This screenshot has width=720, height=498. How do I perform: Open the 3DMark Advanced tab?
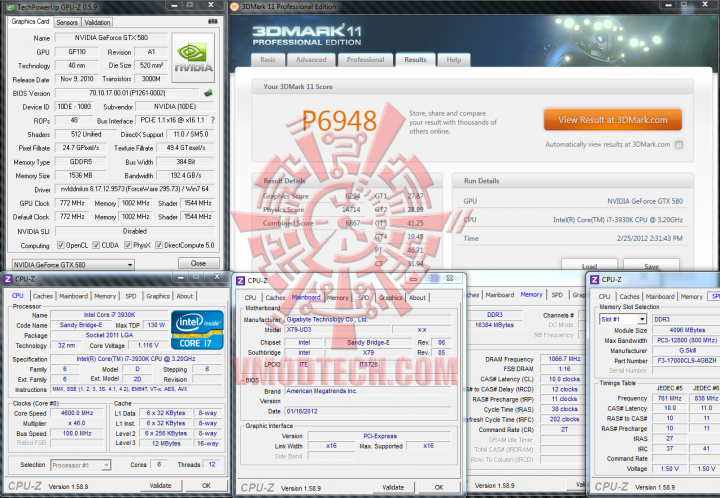pyautogui.click(x=311, y=60)
